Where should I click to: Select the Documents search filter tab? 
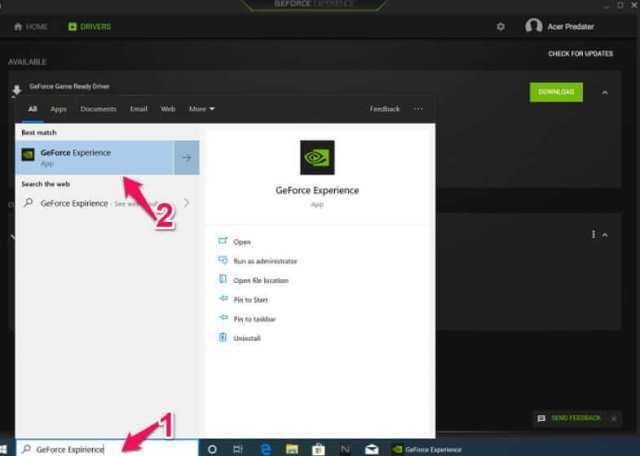[98, 109]
